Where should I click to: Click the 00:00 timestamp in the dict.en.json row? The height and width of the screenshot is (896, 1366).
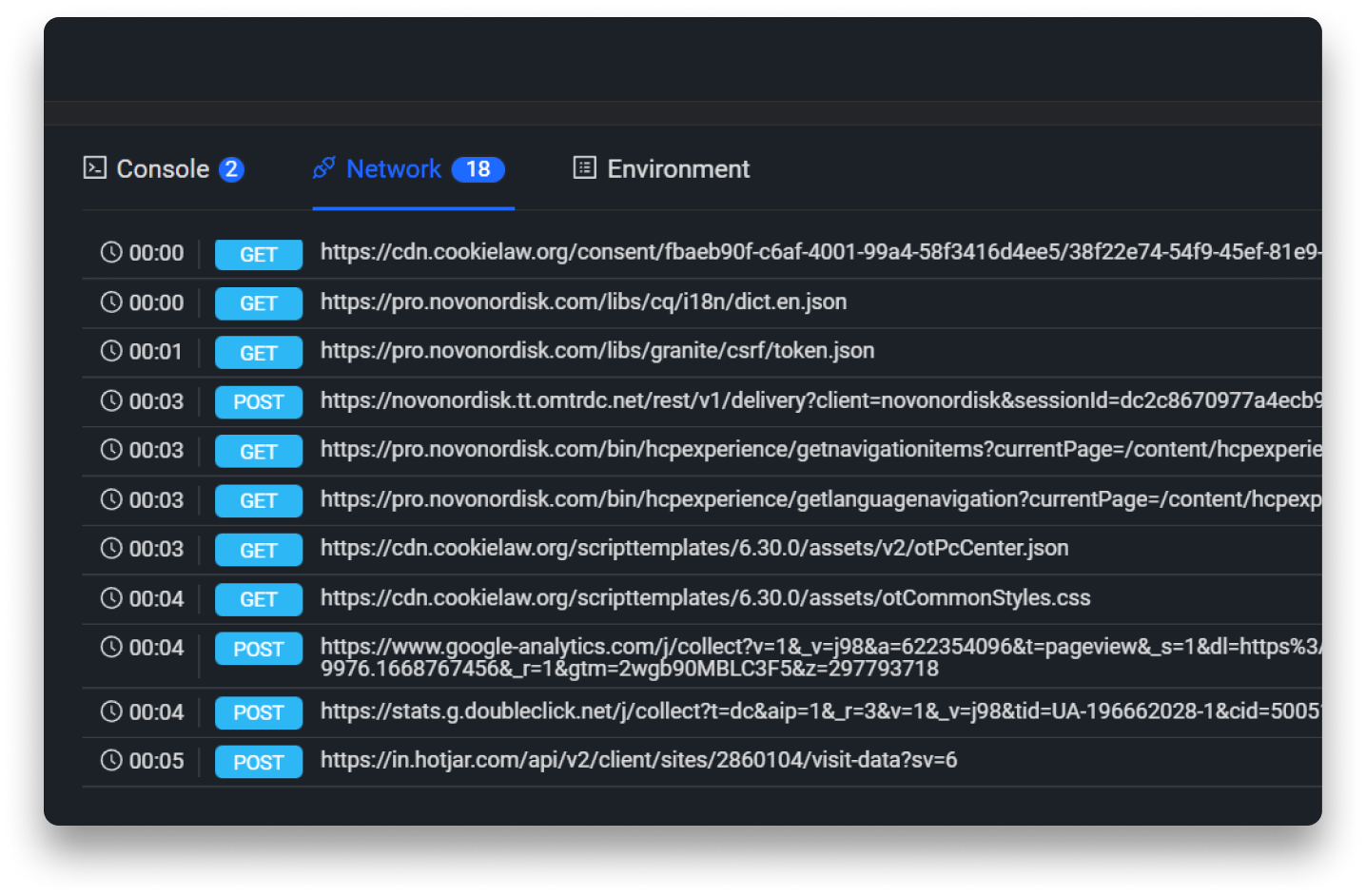click(156, 302)
